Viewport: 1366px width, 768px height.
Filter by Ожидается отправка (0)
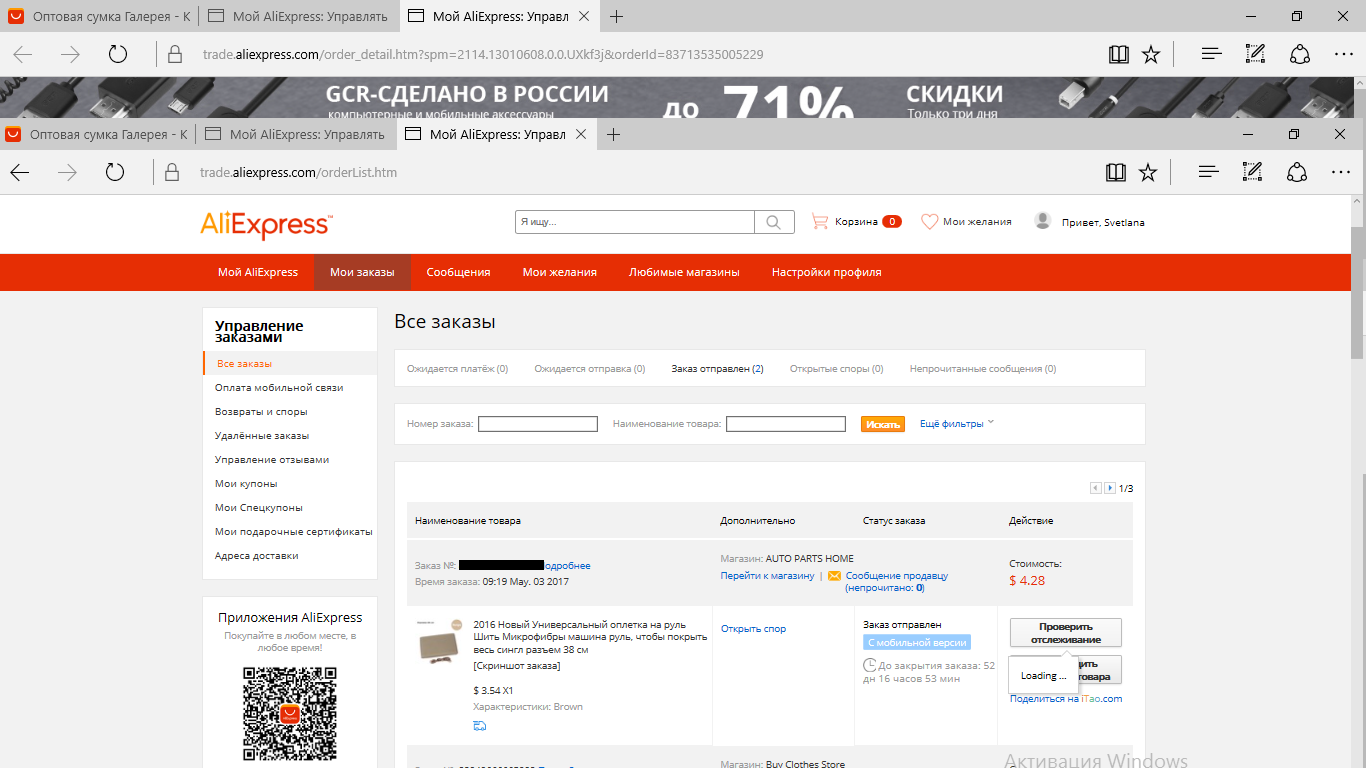click(x=589, y=369)
